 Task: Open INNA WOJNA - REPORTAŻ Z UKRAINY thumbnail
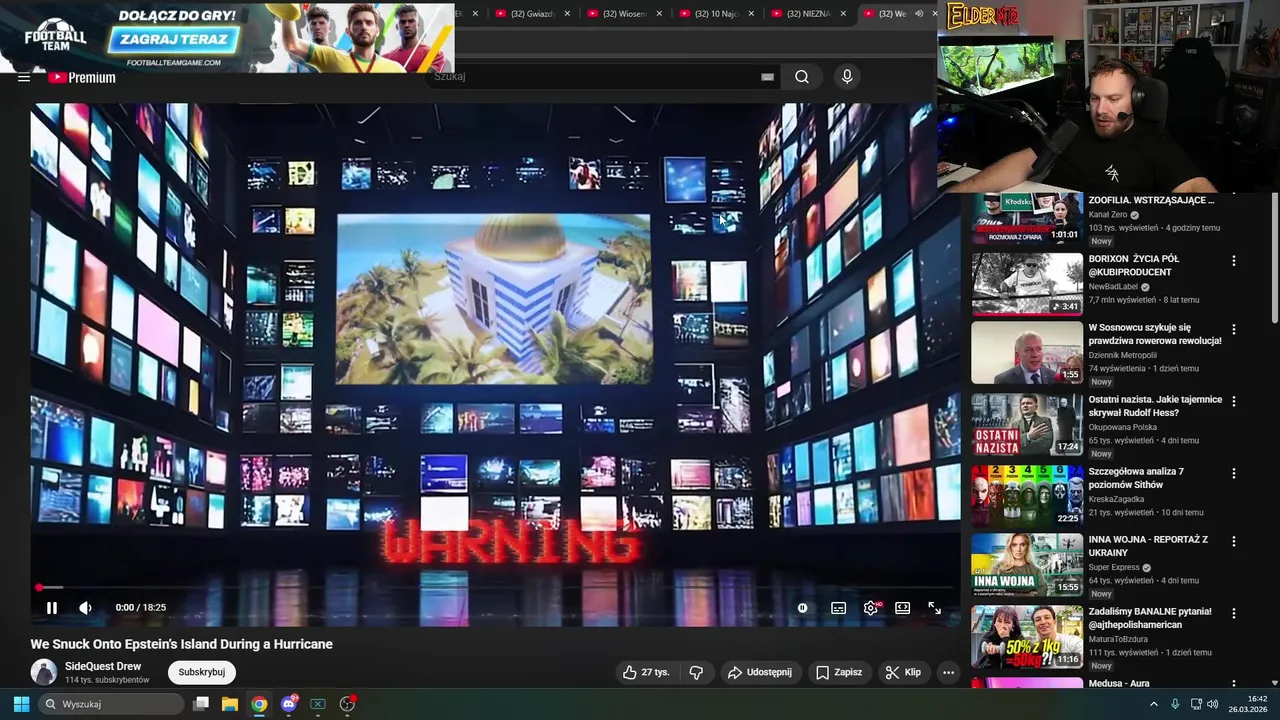[x=1027, y=564]
